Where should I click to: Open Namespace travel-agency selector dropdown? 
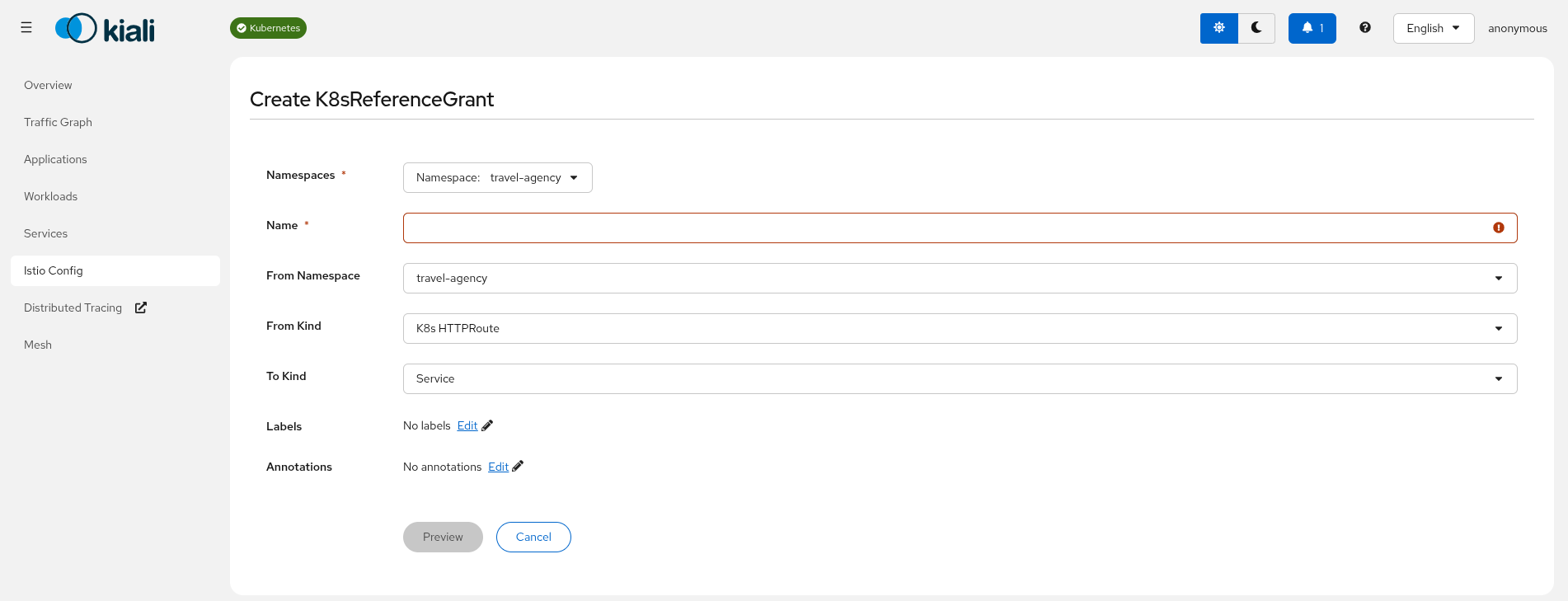tap(498, 177)
